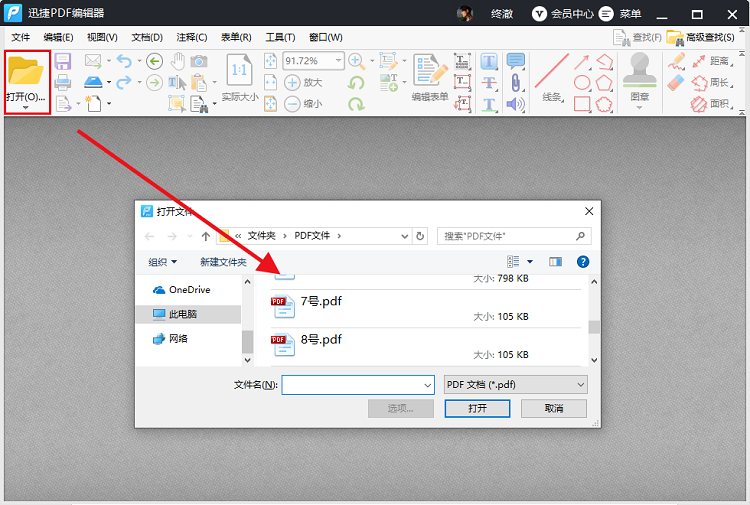
Task: Click the Sound speaker annotation icon
Action: coord(515,104)
